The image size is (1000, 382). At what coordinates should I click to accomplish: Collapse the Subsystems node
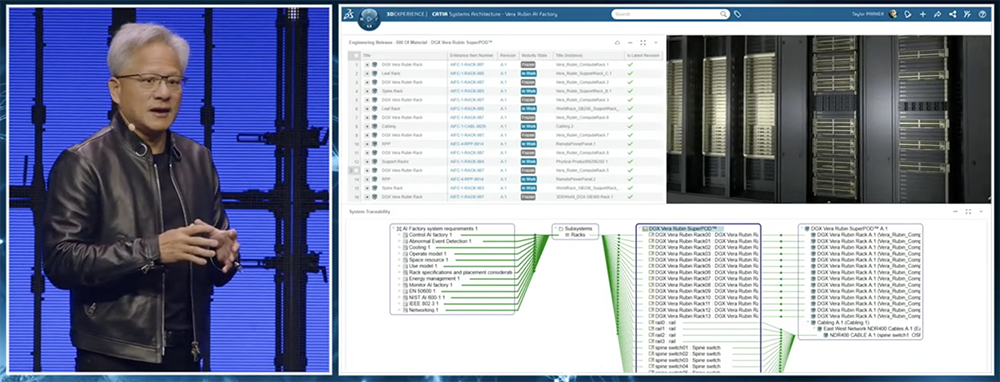(555, 228)
